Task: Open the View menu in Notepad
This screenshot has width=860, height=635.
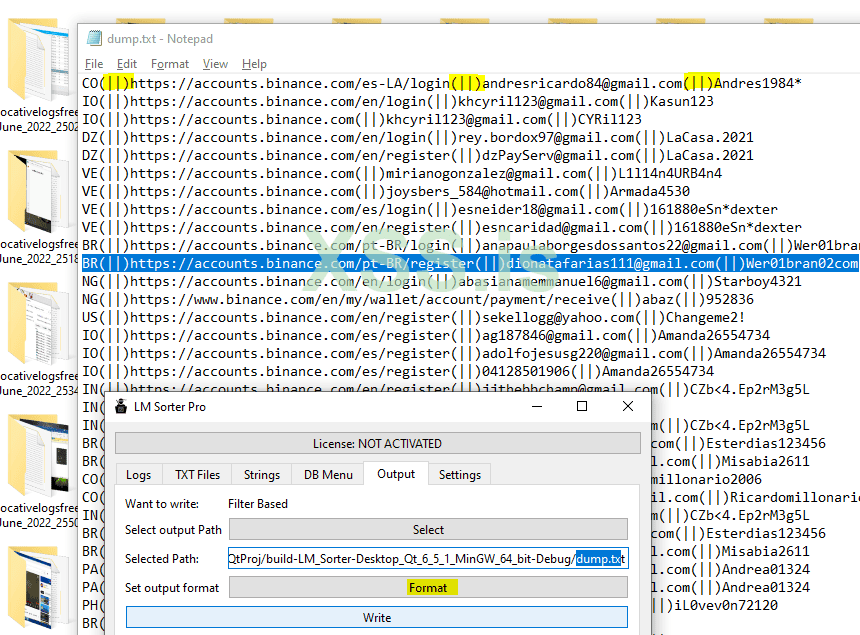Action: 215,64
